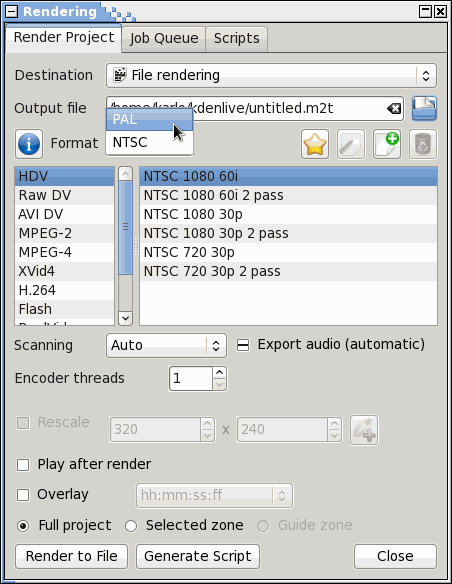Click the window menu icon in title bar
The height and width of the screenshot is (584, 452).
(x=11, y=11)
